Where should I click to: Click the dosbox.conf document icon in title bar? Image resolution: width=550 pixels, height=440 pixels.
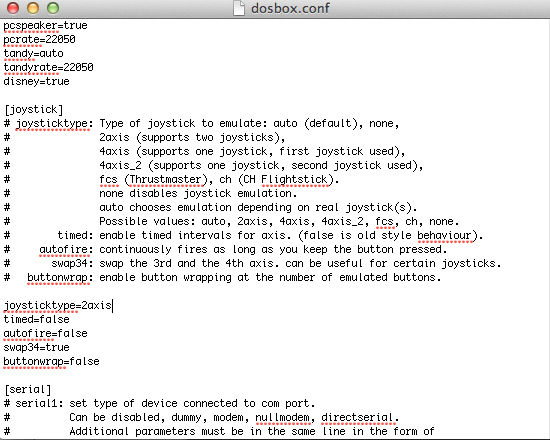239,8
